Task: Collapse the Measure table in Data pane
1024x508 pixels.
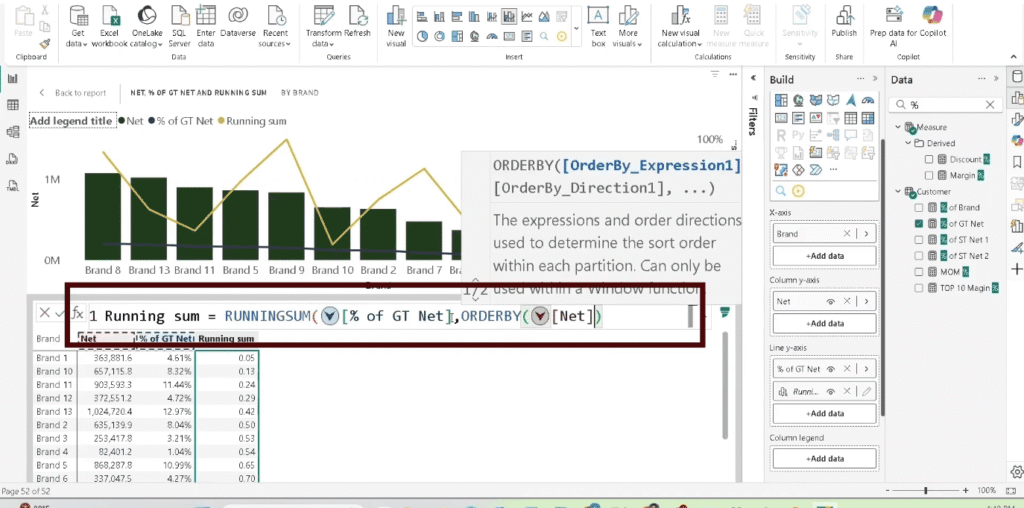Action: click(x=899, y=127)
